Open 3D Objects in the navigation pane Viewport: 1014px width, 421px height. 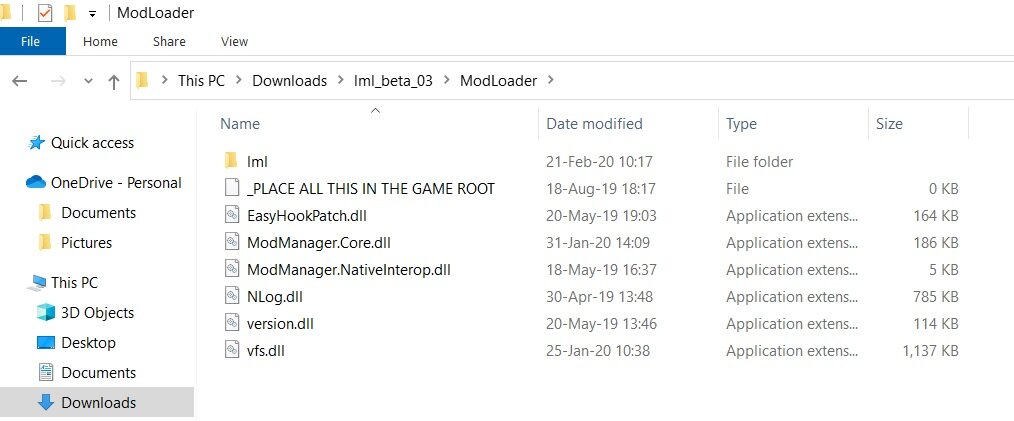[x=97, y=312]
